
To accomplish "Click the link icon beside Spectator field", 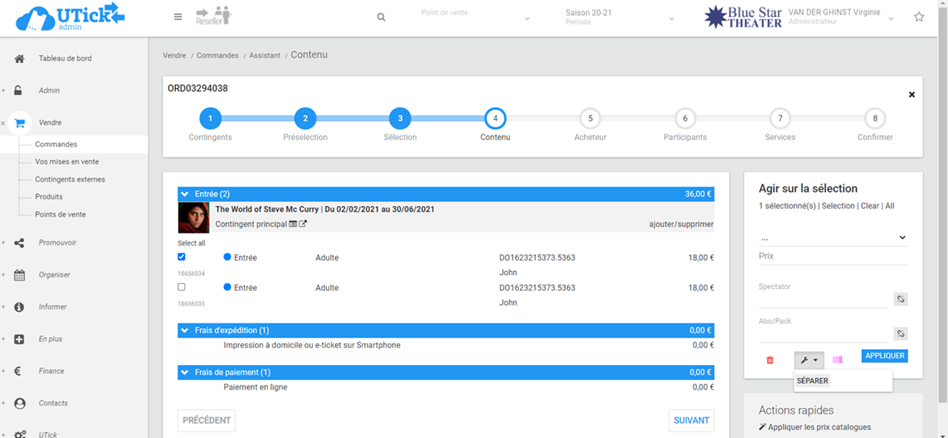I will tap(900, 299).
